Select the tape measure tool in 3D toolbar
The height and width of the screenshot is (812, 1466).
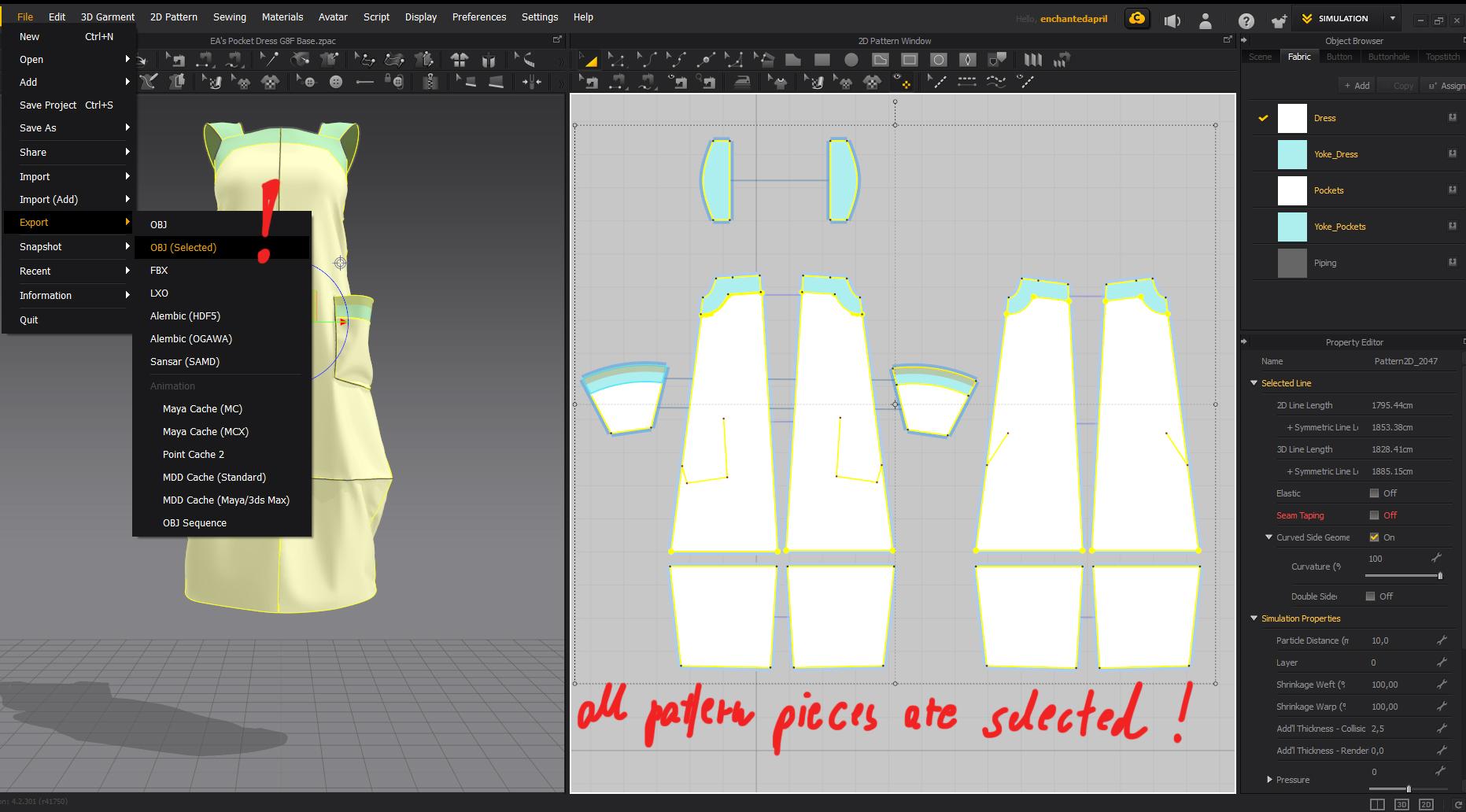(525, 60)
